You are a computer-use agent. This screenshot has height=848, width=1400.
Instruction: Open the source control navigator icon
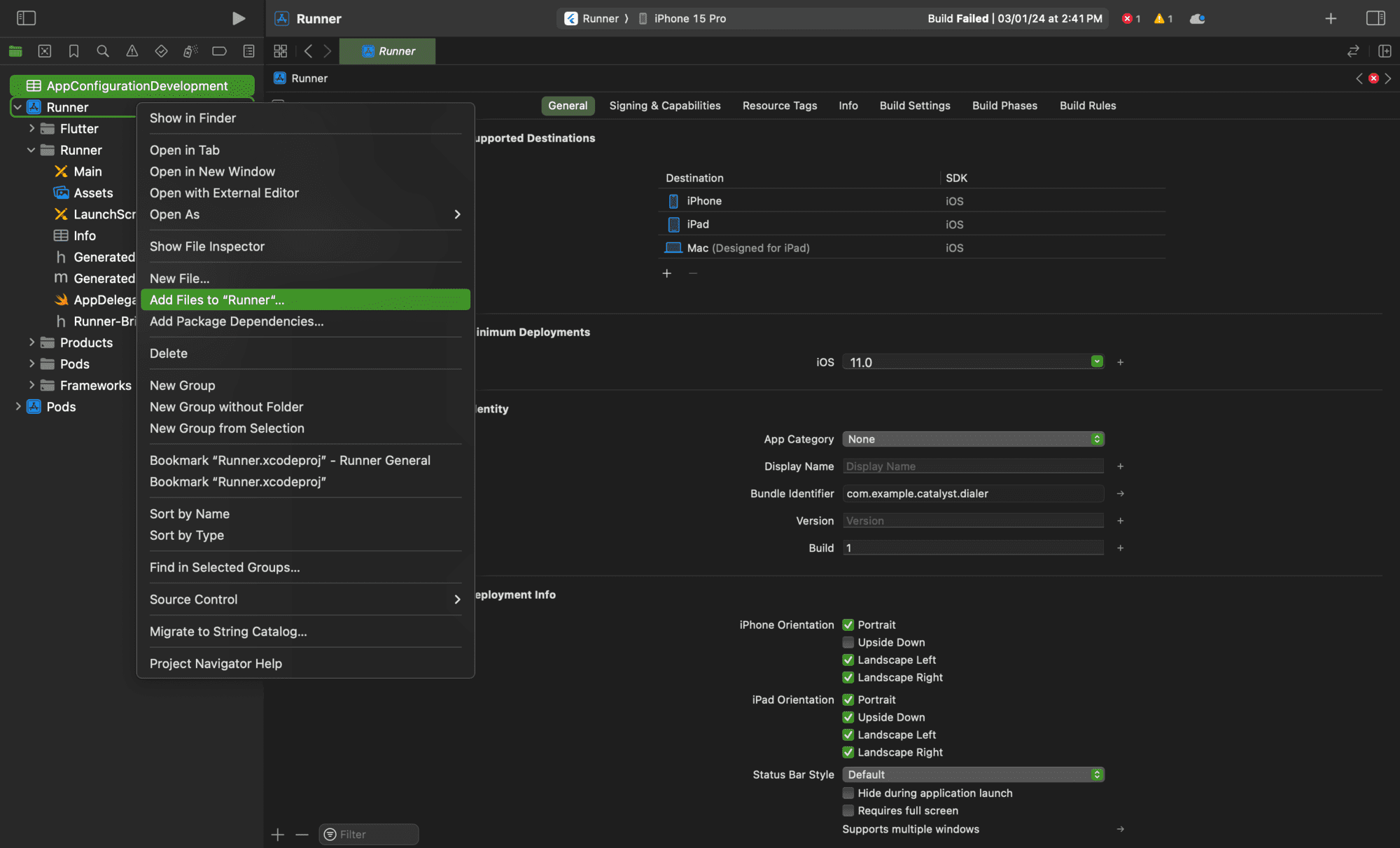coord(45,51)
